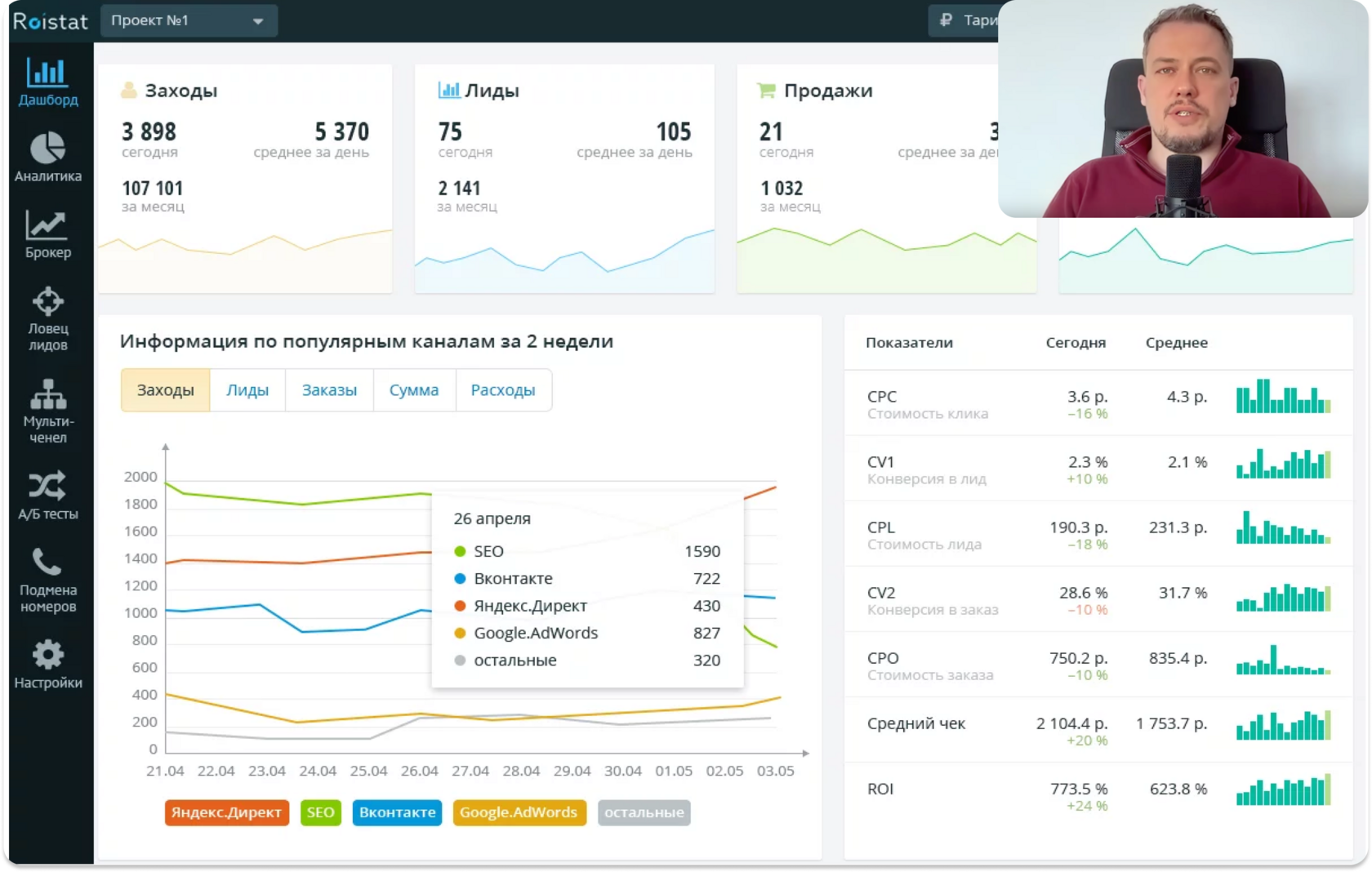Click the Лиды card heading

(492, 91)
